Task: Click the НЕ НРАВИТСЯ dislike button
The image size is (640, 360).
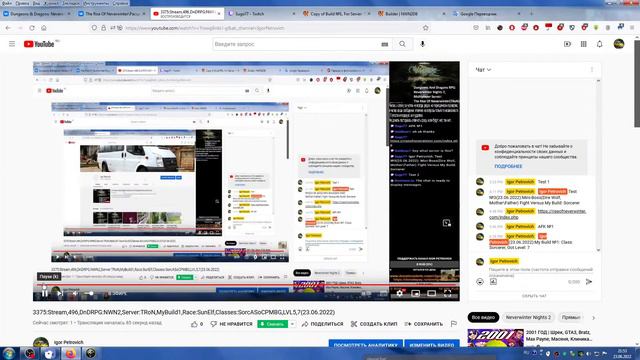Action: tap(231, 324)
